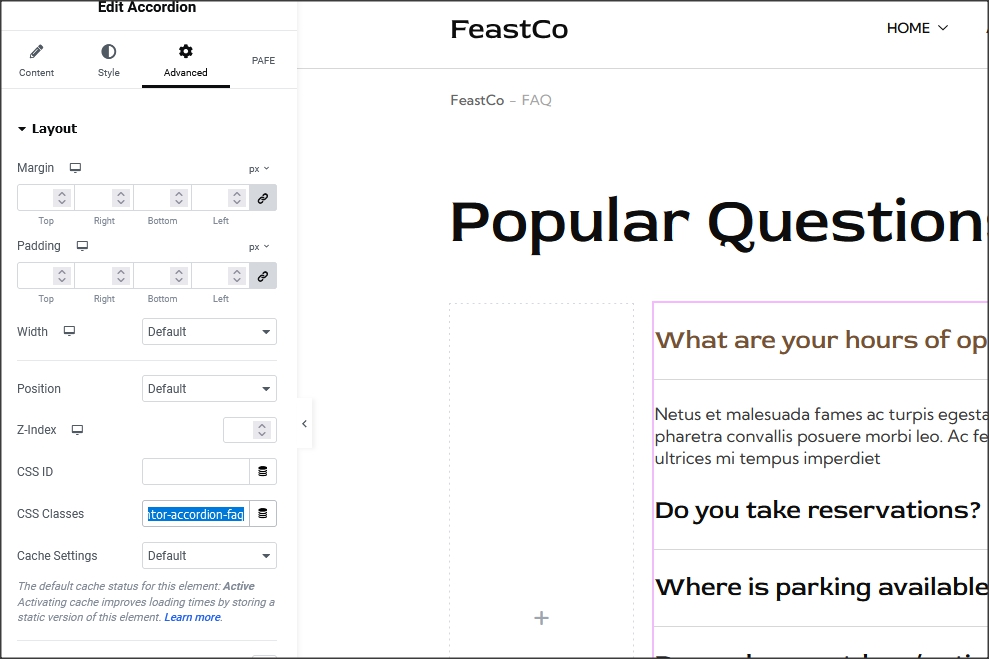989x659 pixels.
Task: Open Cache Settings dropdown
Action: click(209, 556)
